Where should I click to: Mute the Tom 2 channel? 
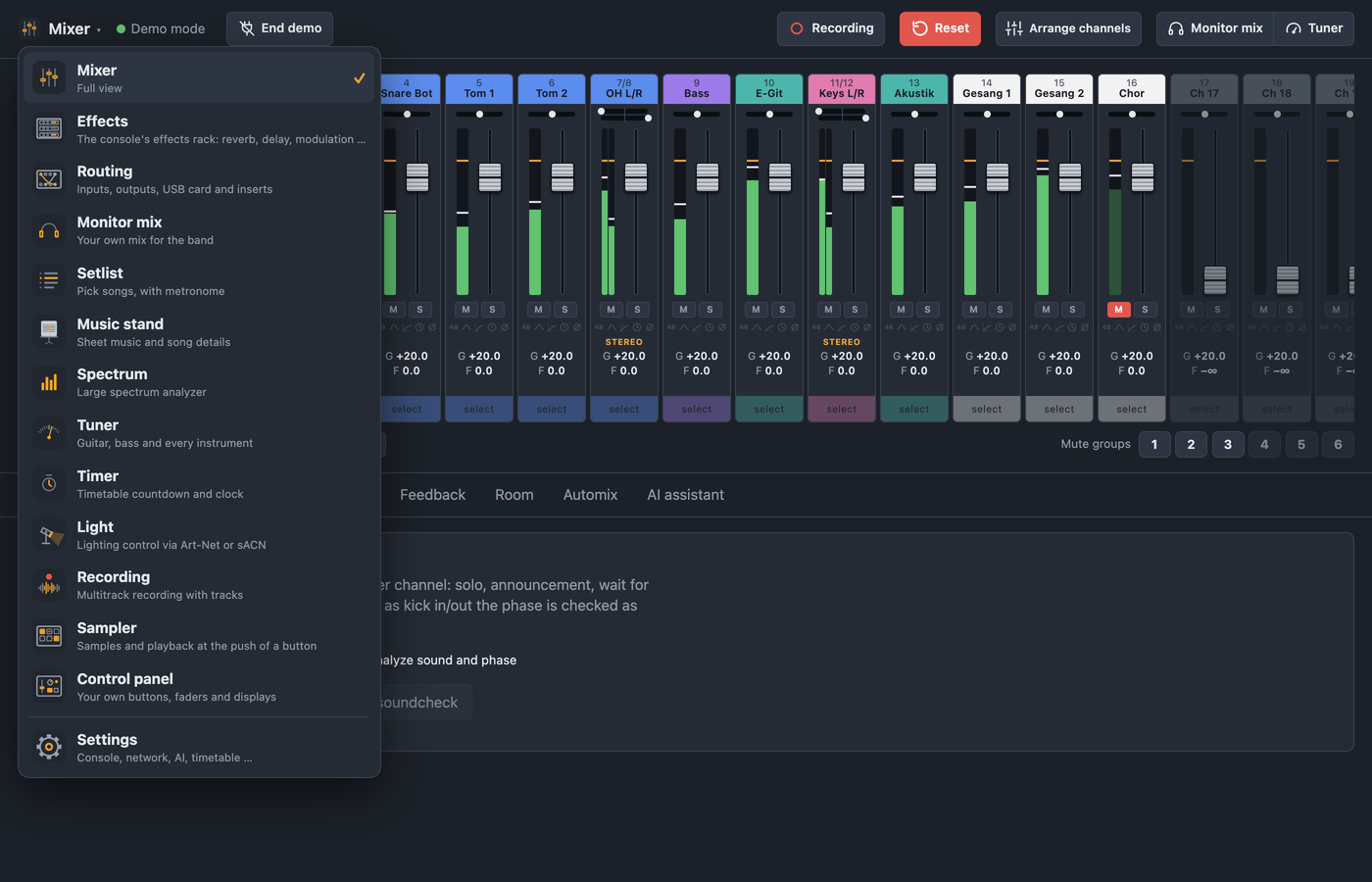(x=538, y=310)
